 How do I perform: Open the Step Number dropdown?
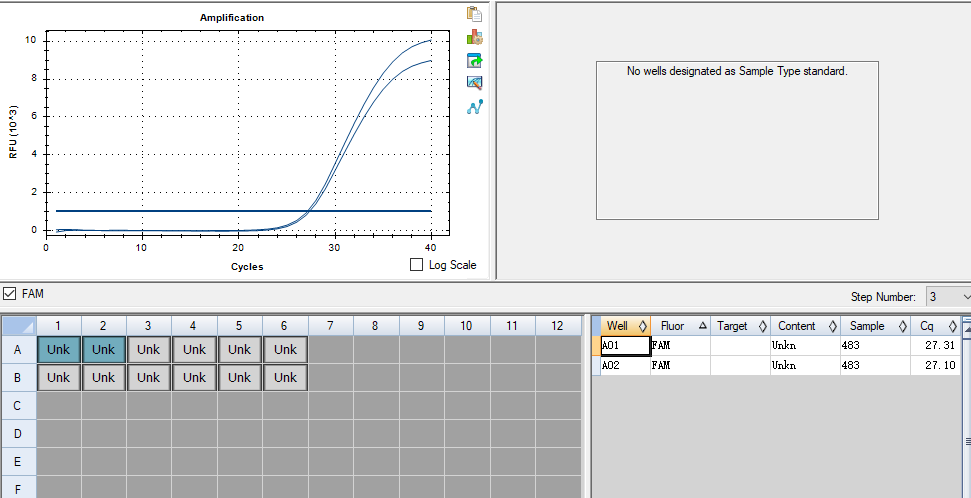[947, 297]
